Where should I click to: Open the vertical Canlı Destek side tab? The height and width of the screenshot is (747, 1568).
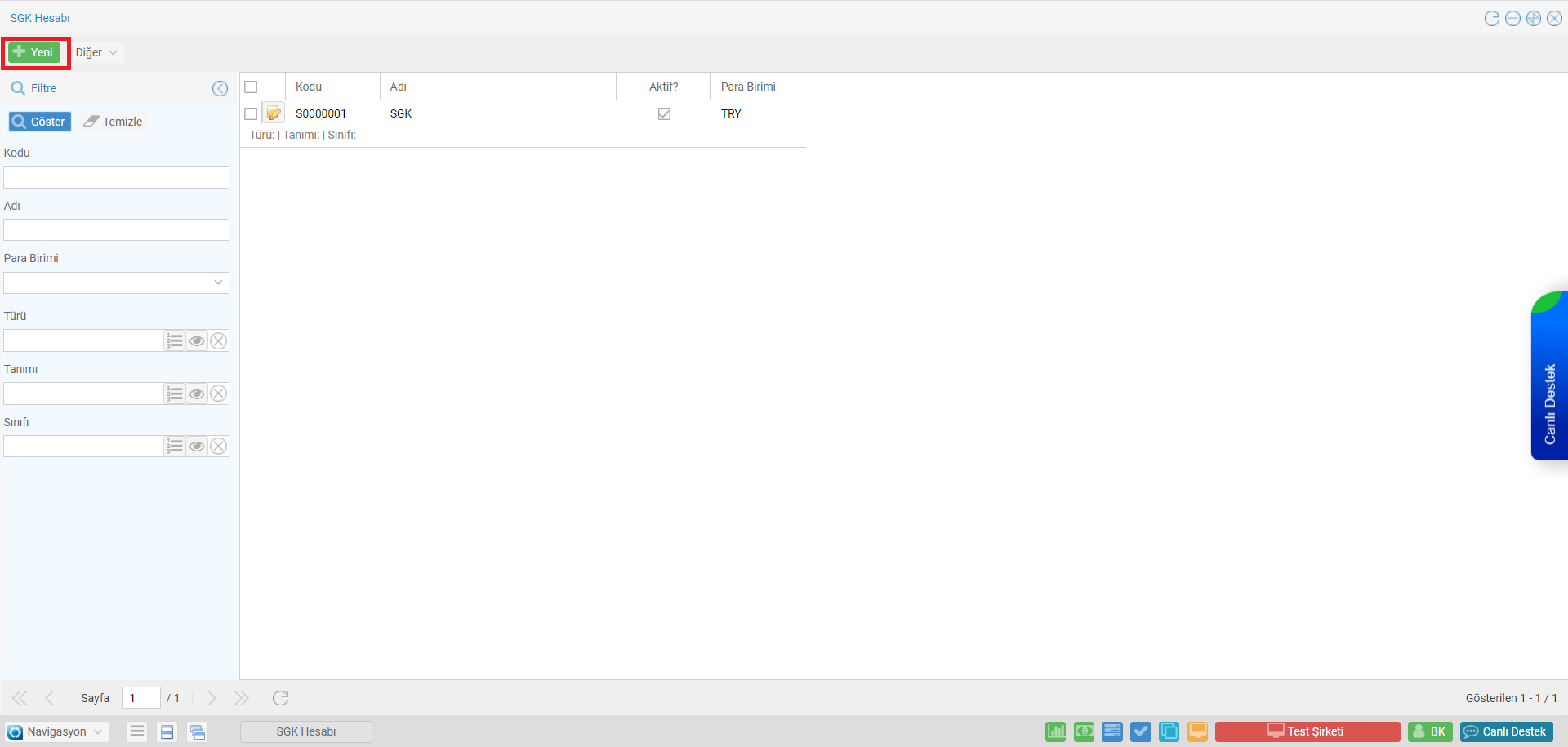point(1549,376)
